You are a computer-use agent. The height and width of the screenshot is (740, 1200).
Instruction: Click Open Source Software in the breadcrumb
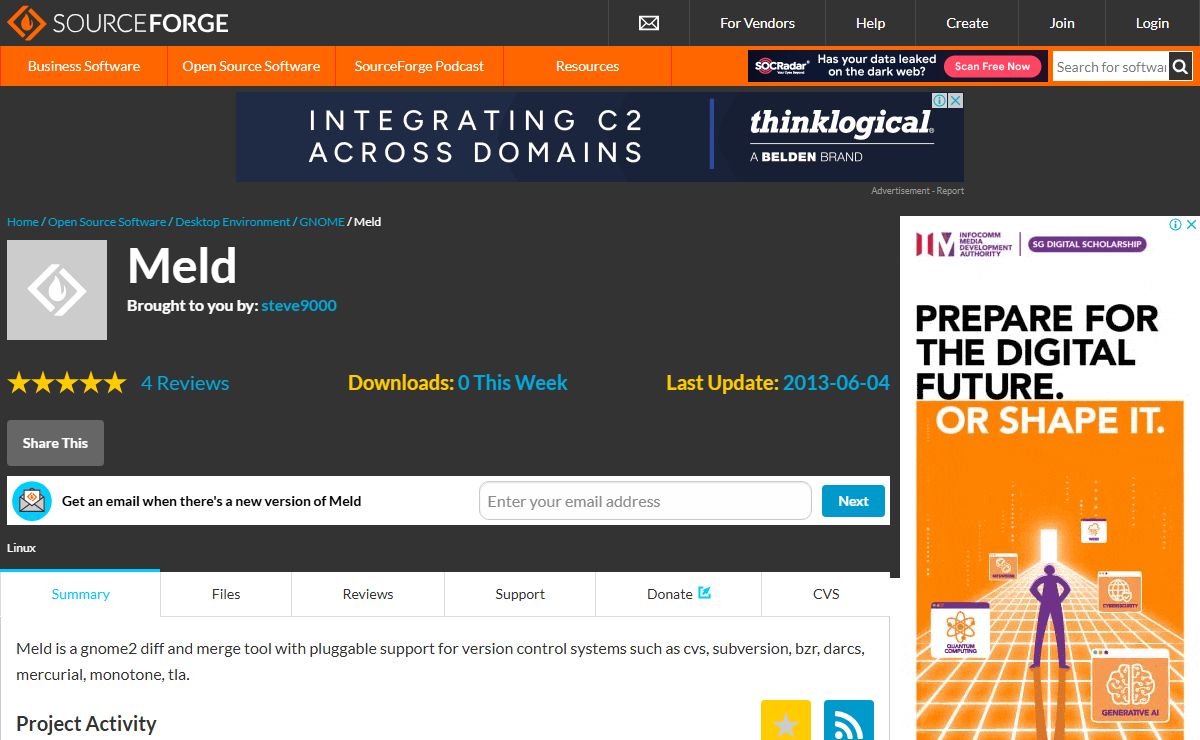(x=107, y=222)
